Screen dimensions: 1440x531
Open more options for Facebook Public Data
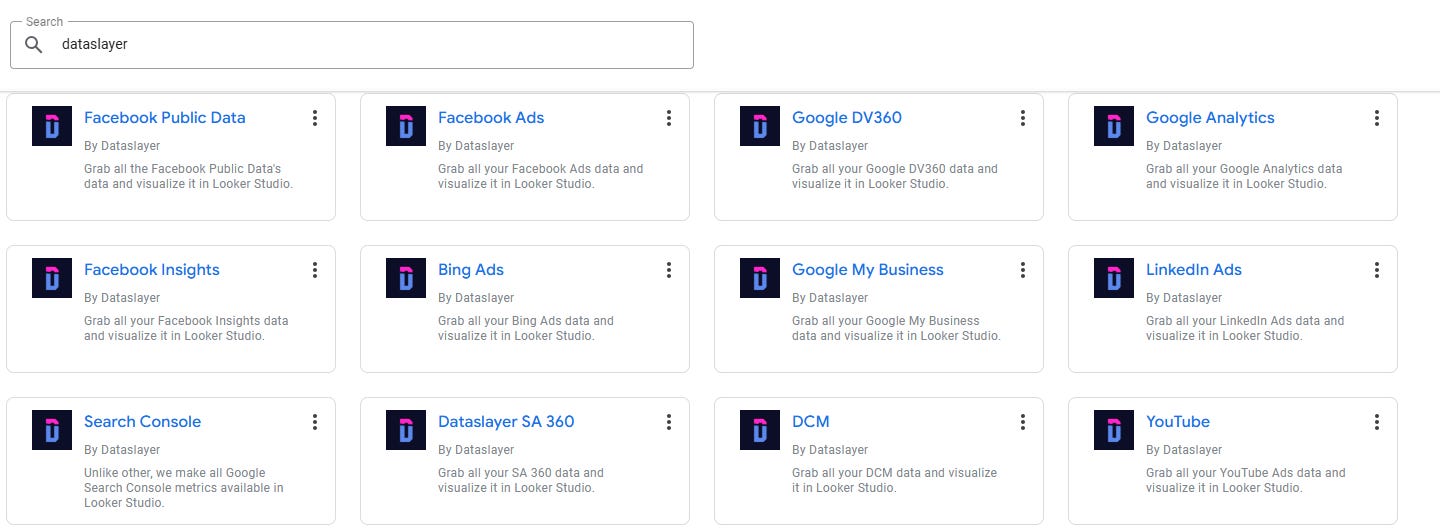315,118
